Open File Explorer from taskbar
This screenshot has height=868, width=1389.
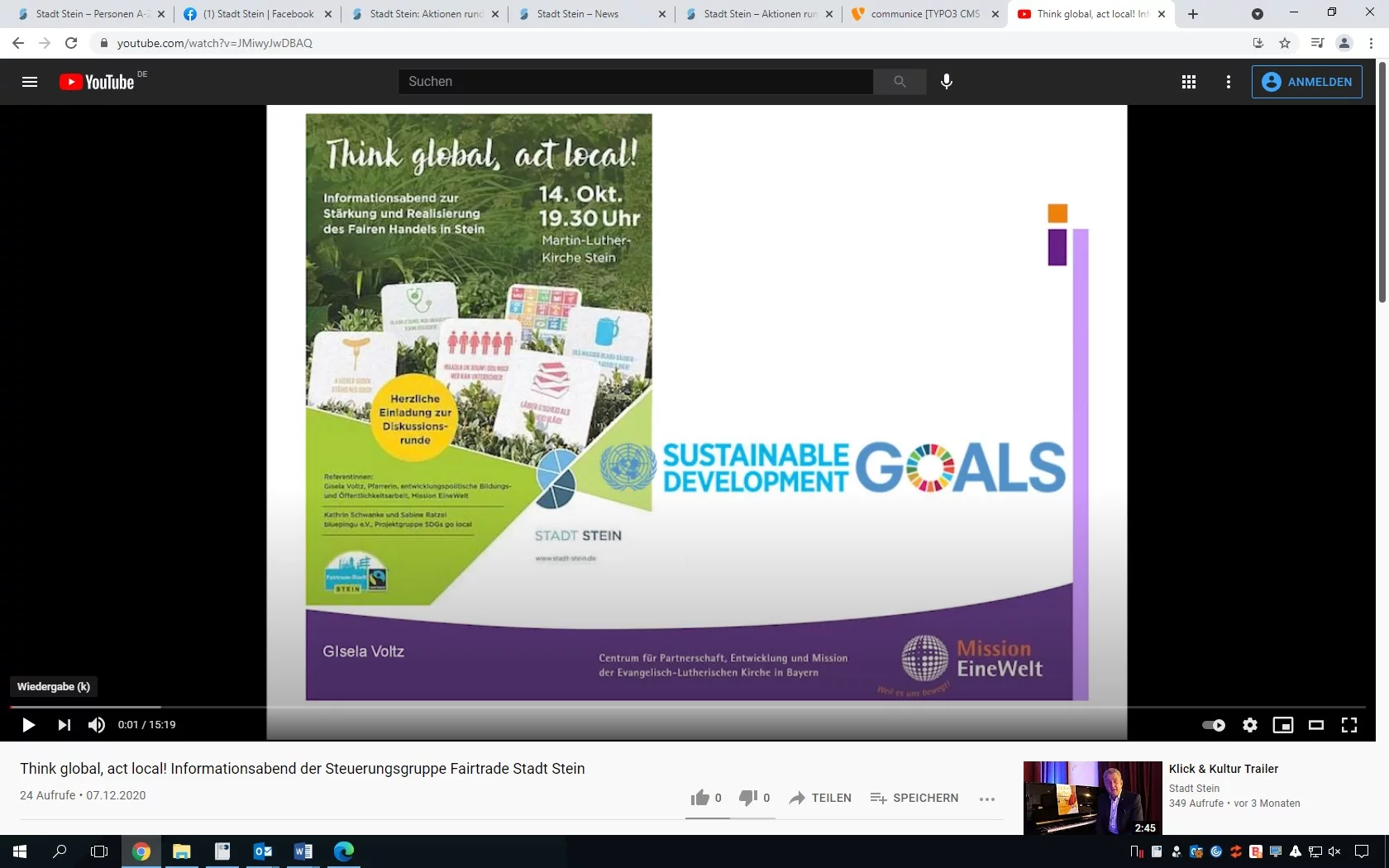[182, 851]
